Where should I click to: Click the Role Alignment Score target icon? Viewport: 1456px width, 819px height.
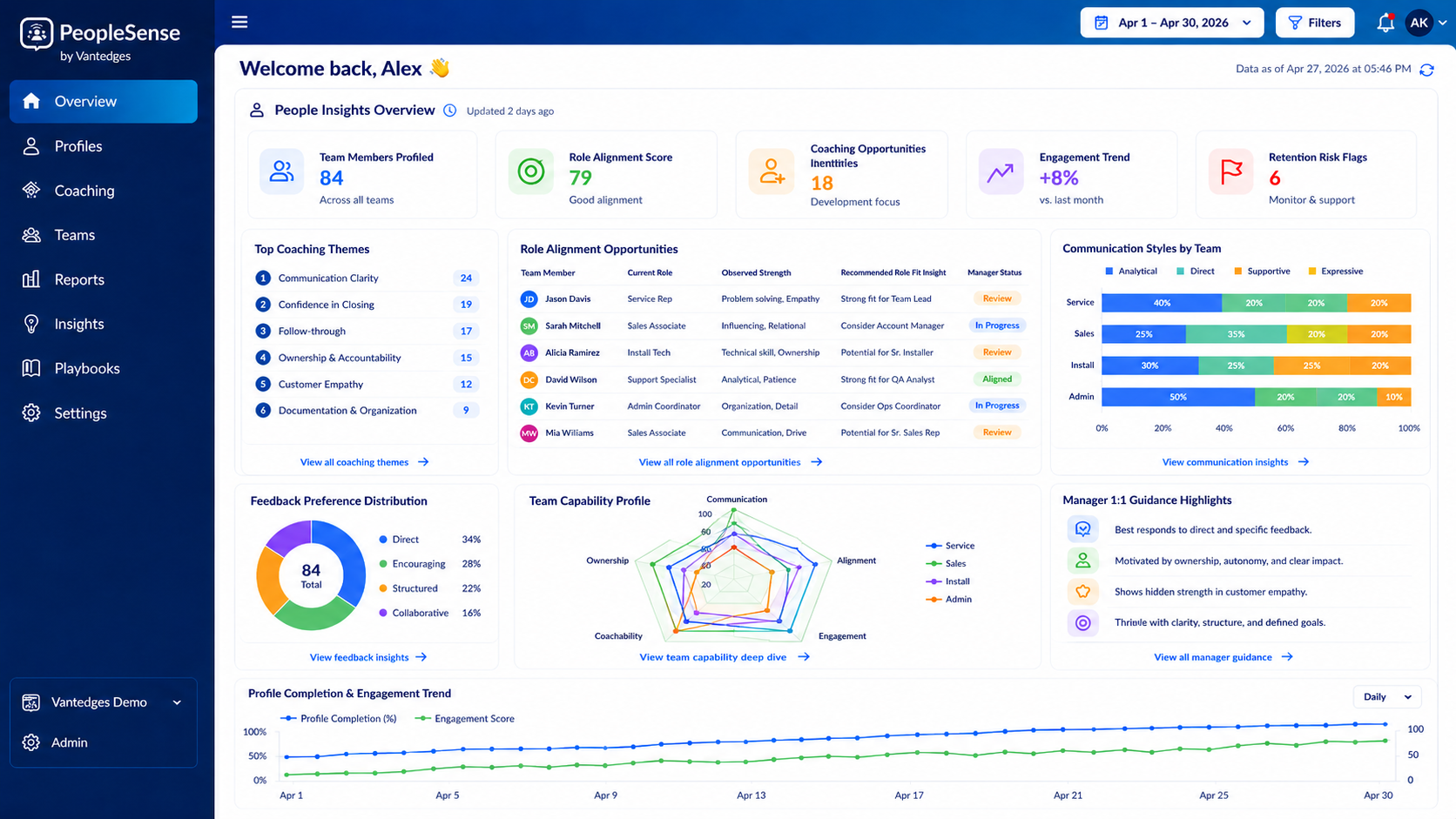[x=530, y=171]
